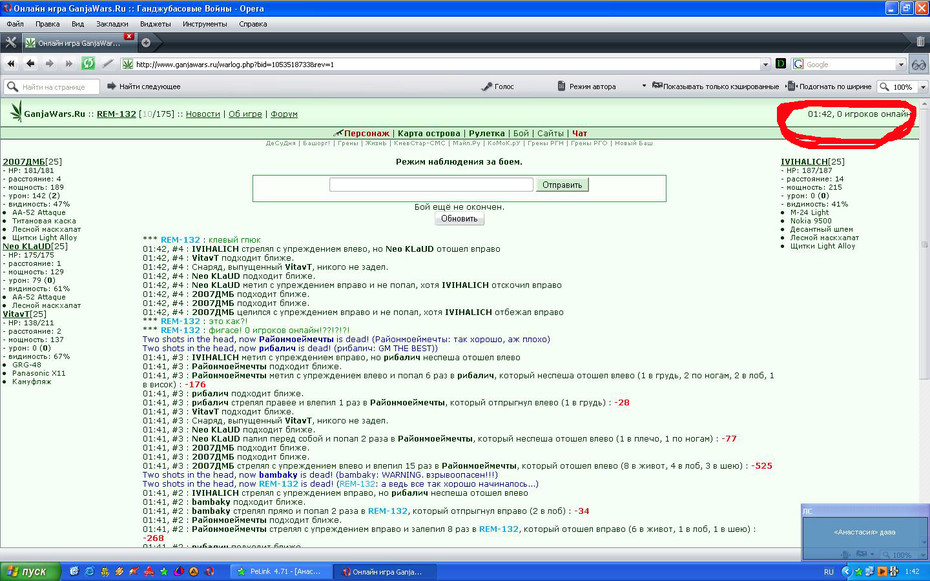This screenshot has height=581, width=930.
Task: Click the rewind navigation button
Action: tap(11, 63)
